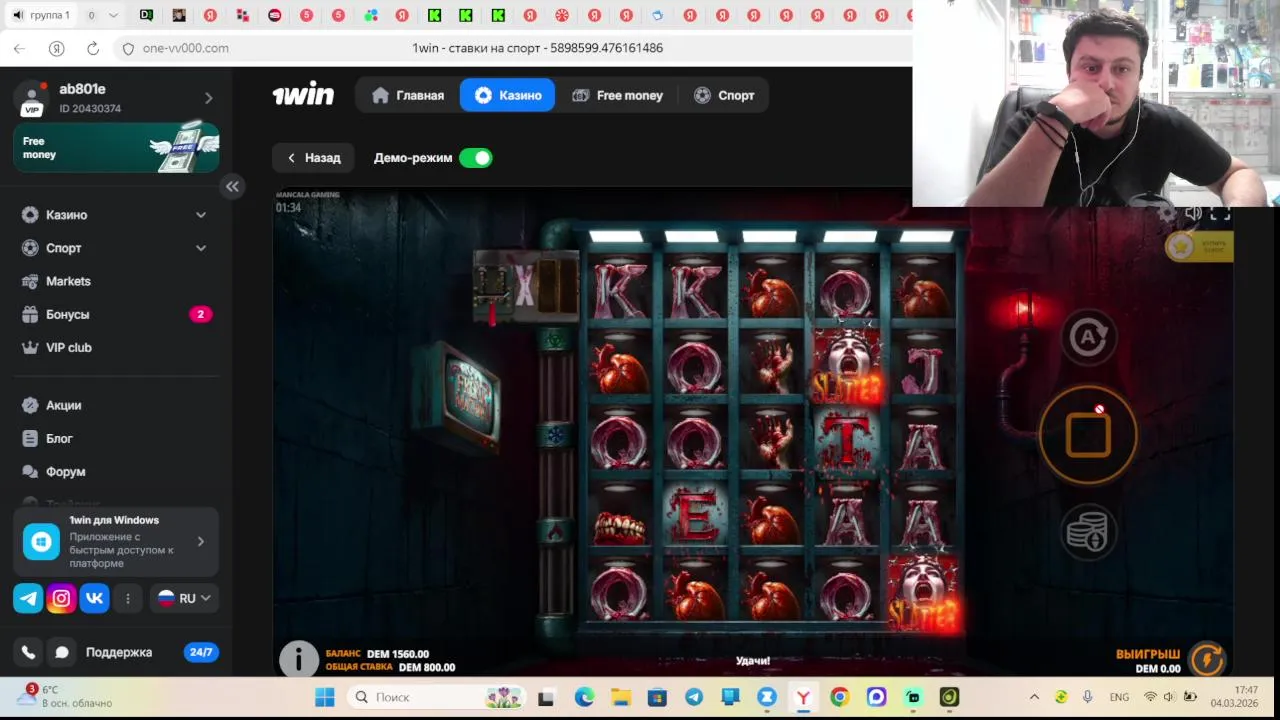Expand the Казино sidebar section

click(115, 215)
